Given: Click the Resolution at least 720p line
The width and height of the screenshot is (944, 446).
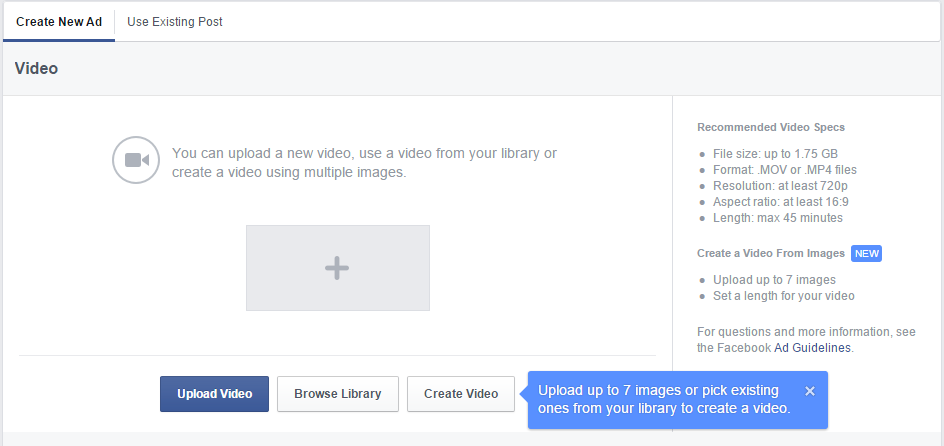Looking at the screenshot, I should (780, 186).
